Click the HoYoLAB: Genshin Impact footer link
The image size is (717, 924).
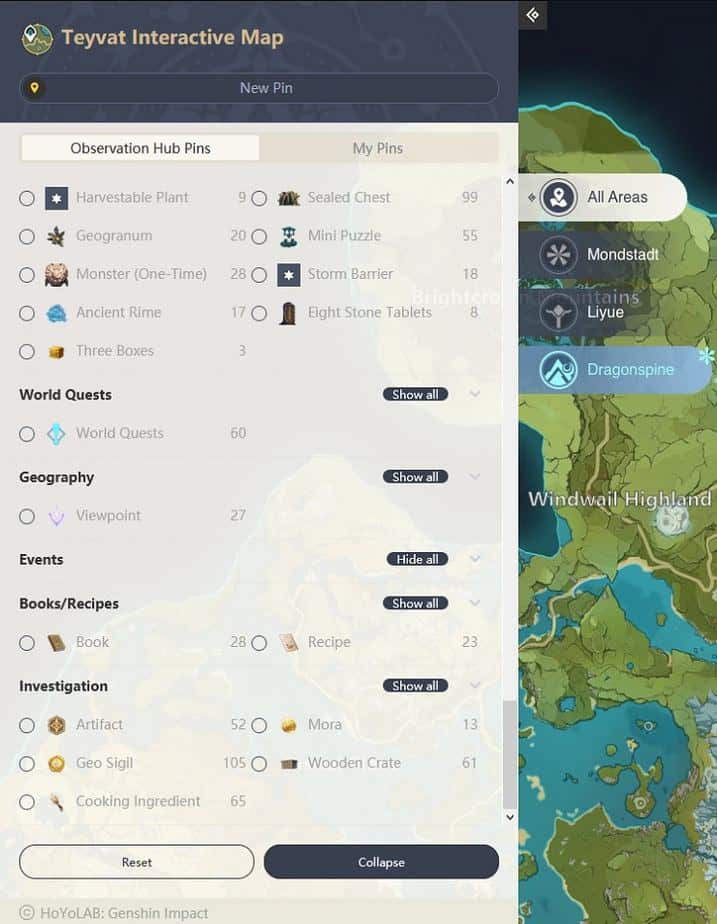tap(114, 913)
